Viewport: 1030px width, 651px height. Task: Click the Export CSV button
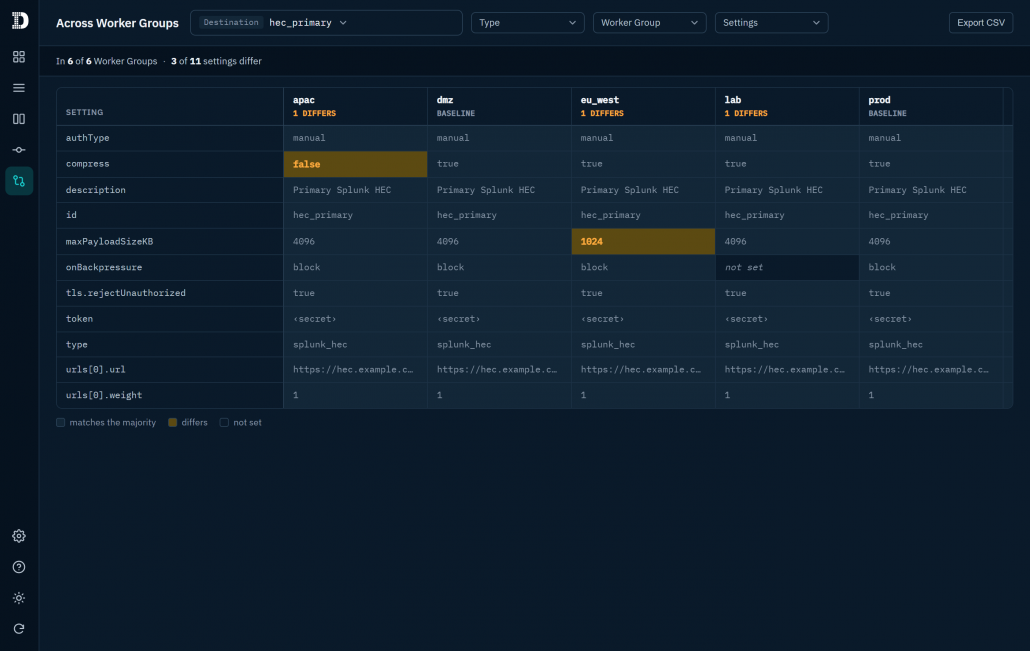coord(981,22)
